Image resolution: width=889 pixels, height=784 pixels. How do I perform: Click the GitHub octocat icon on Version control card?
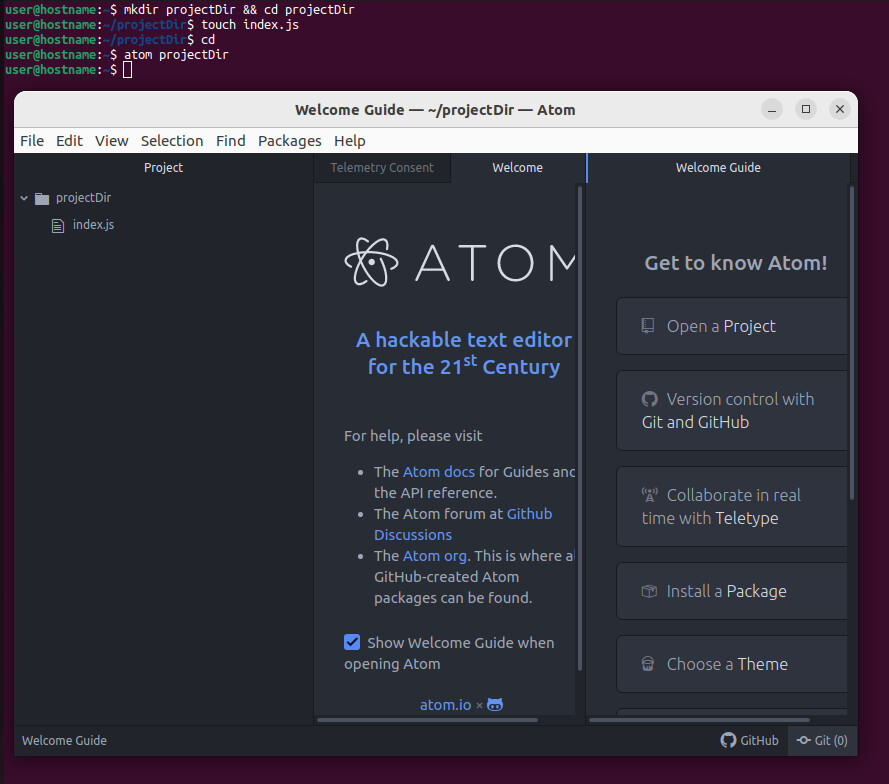coord(651,398)
